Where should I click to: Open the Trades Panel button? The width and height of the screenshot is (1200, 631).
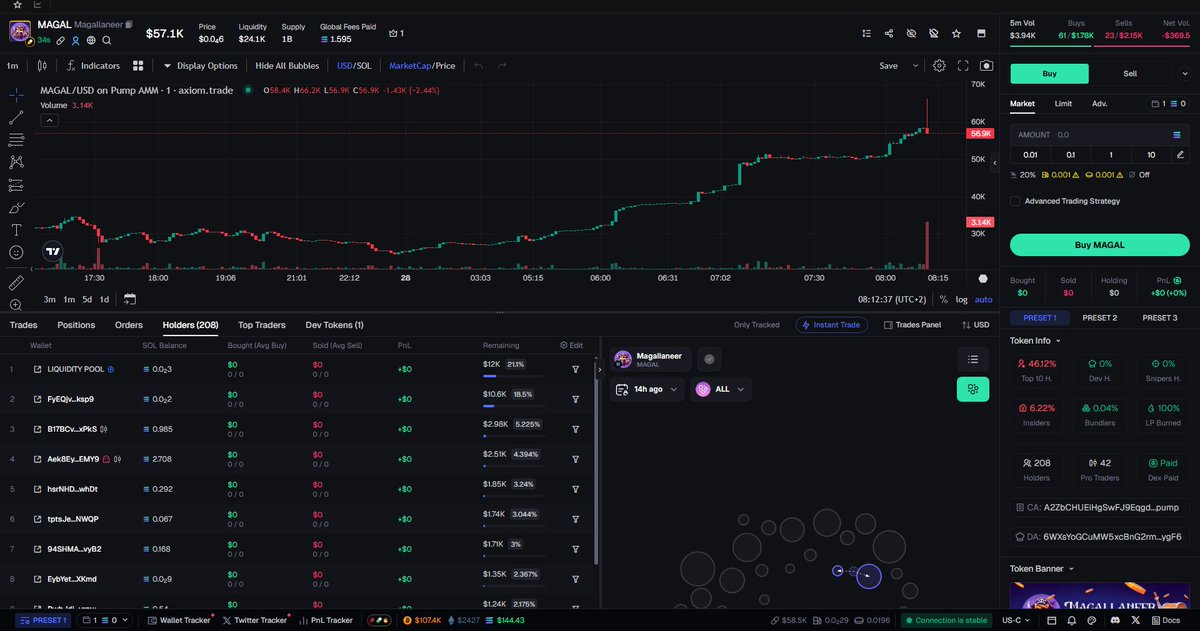click(912, 325)
